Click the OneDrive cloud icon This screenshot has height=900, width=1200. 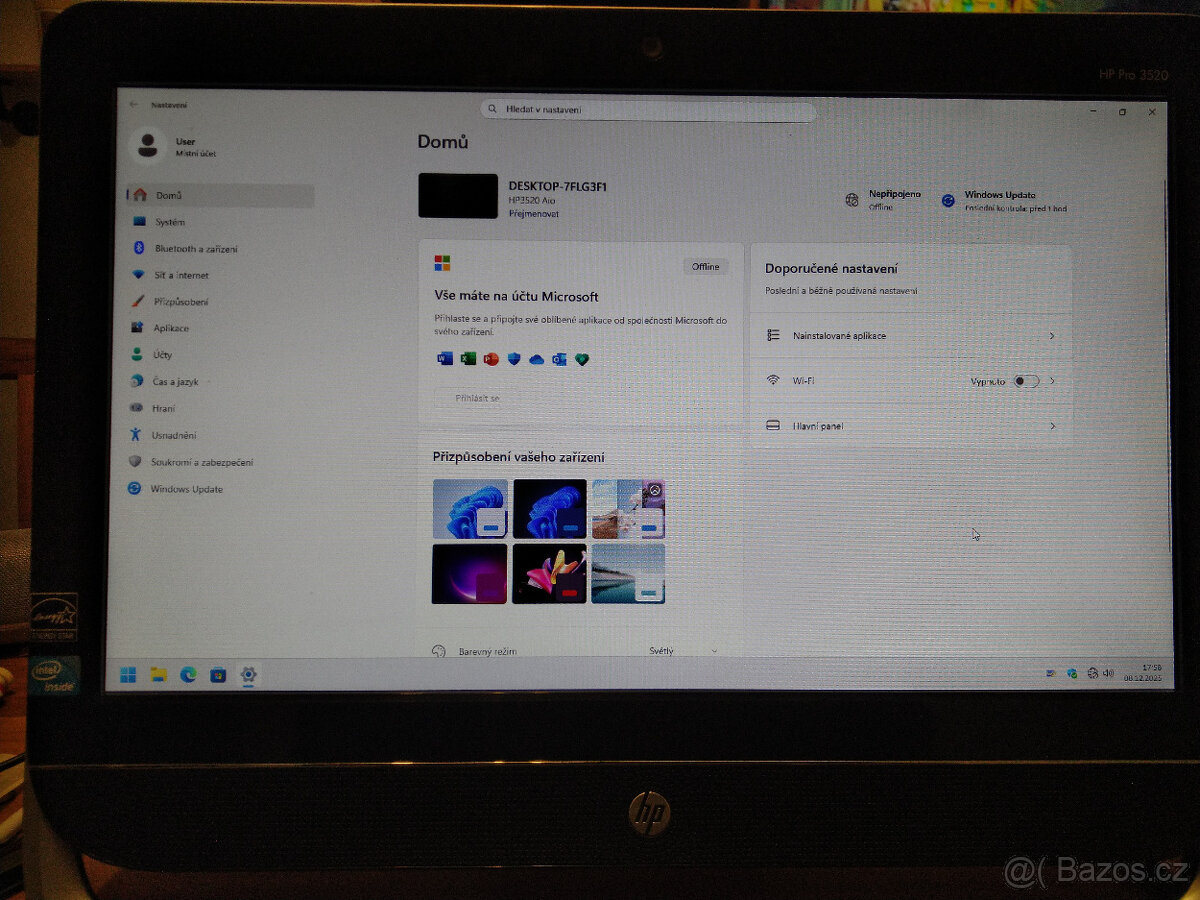(536, 359)
